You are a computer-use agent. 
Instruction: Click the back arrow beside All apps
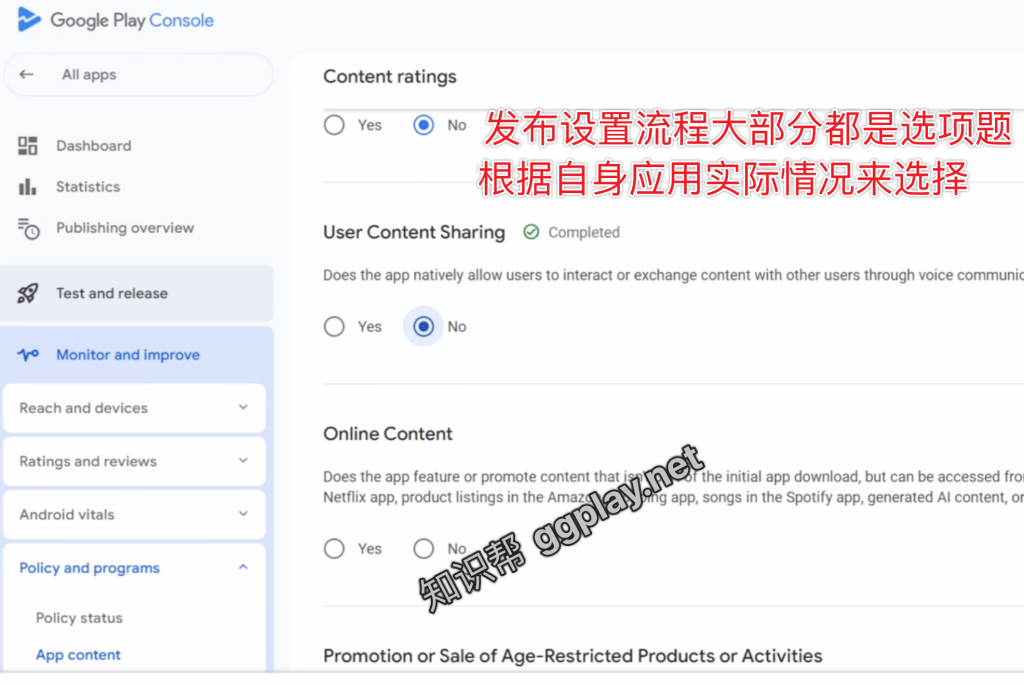(26, 74)
